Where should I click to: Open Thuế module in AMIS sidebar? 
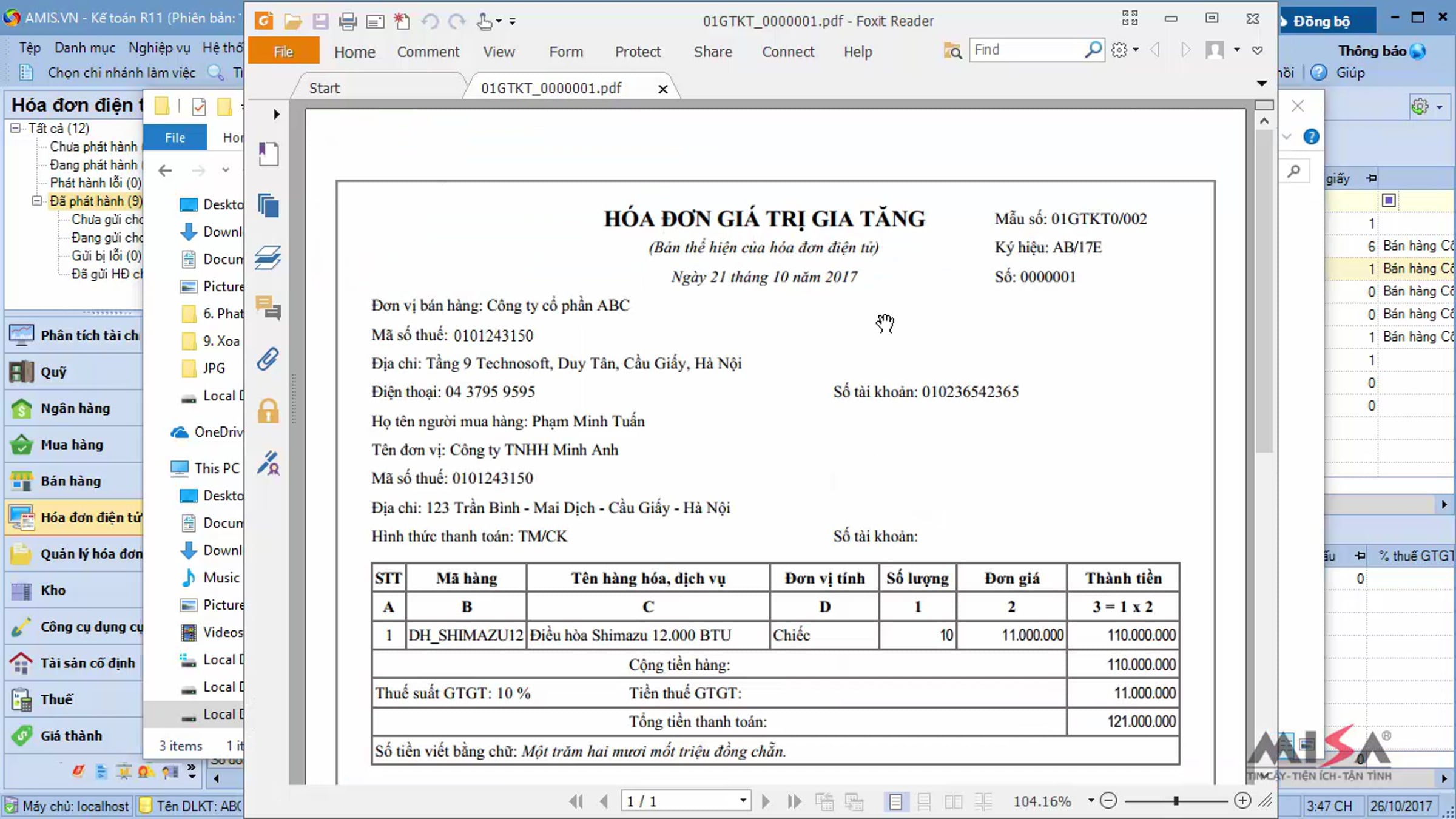[x=75, y=699]
